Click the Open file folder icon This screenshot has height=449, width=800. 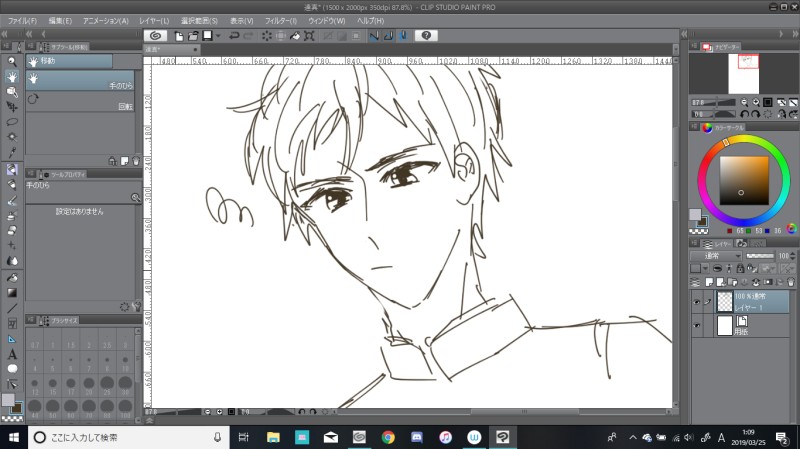[x=193, y=36]
